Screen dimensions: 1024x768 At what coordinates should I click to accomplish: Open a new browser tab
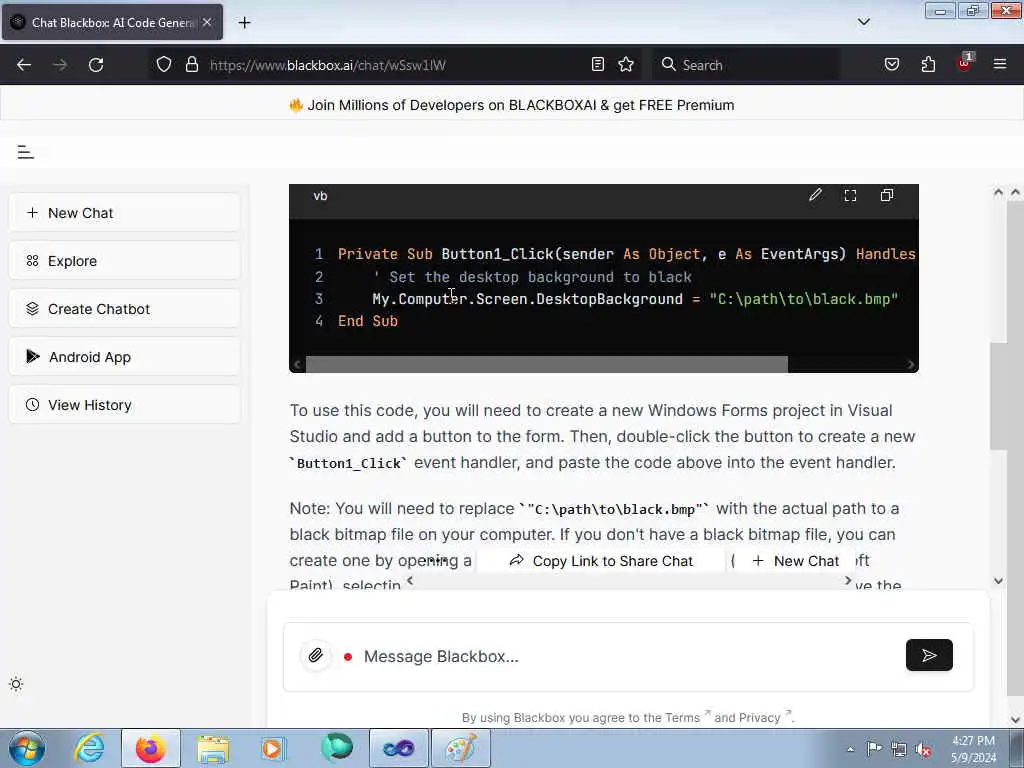pos(244,23)
